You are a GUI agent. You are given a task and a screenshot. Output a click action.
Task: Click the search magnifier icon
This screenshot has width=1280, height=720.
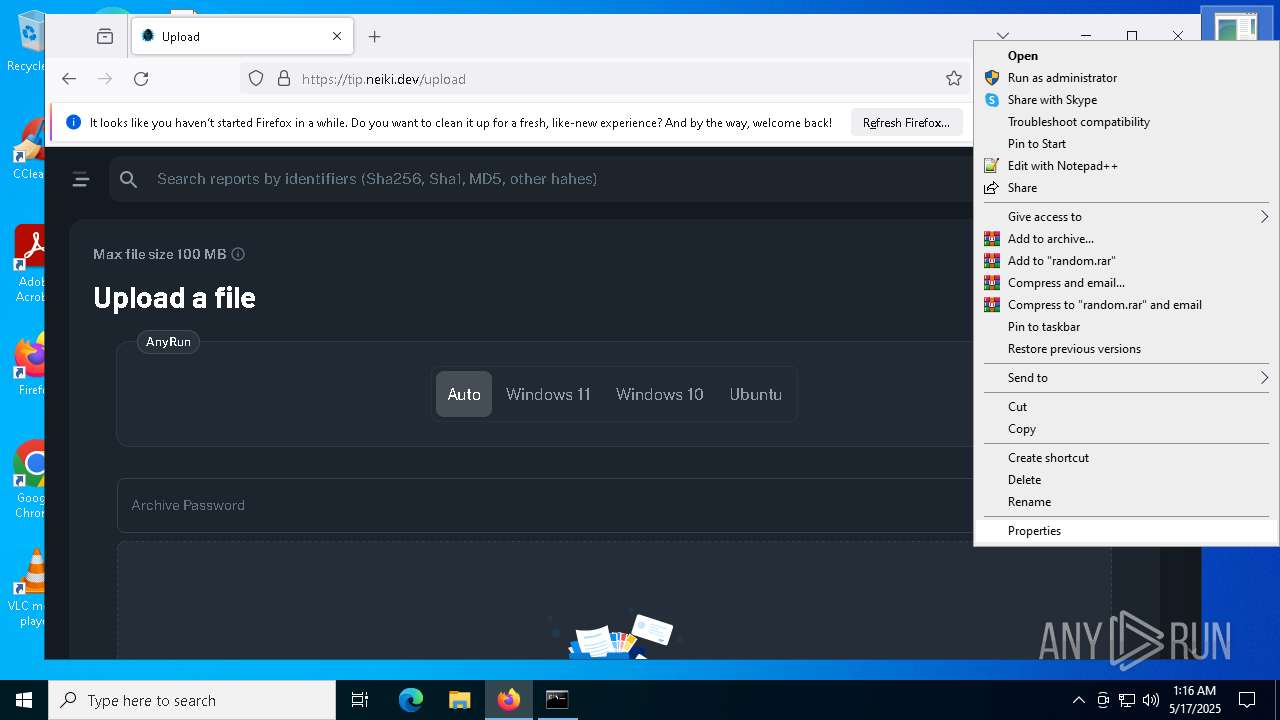128,179
